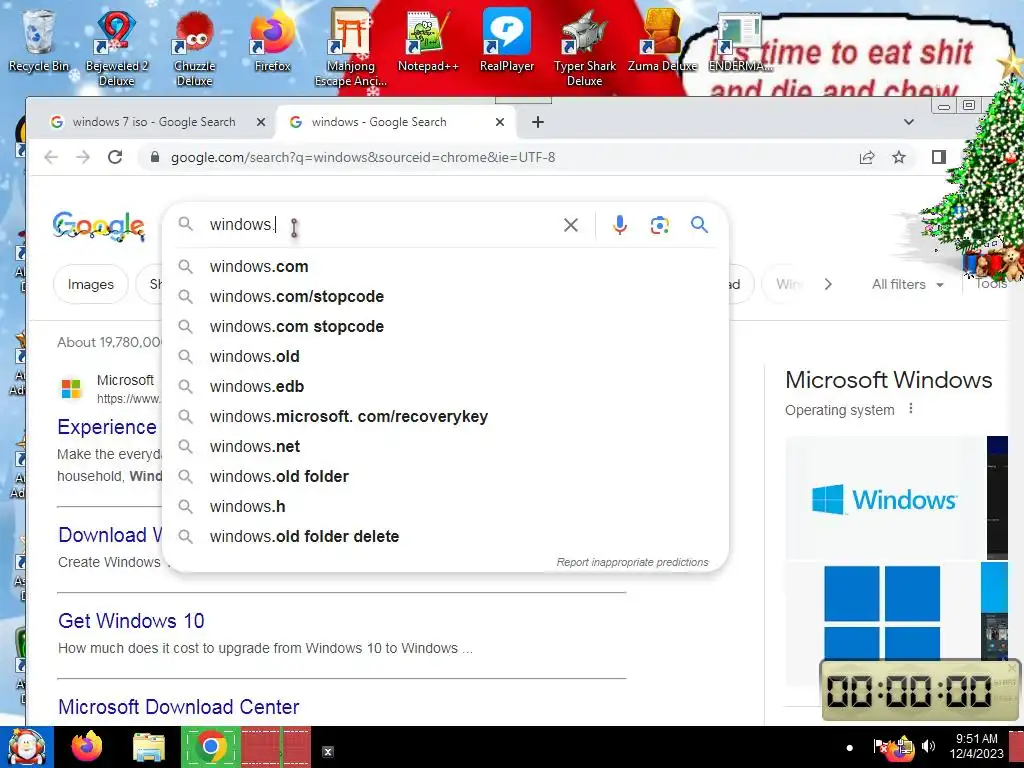Select the 'windows.old' suggestion
The image size is (1024, 768).
click(x=445, y=357)
